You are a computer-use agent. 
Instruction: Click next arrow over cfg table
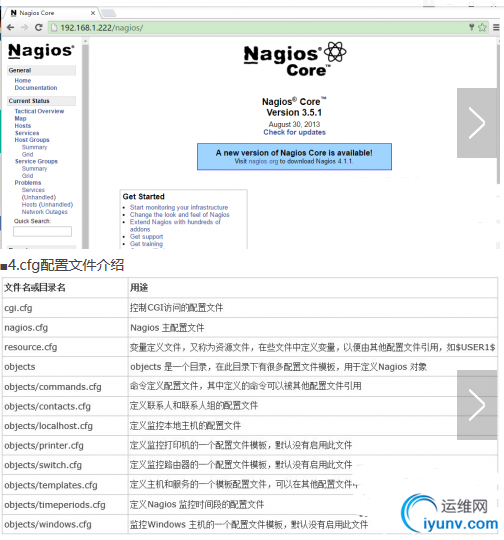pyautogui.click(x=477, y=405)
